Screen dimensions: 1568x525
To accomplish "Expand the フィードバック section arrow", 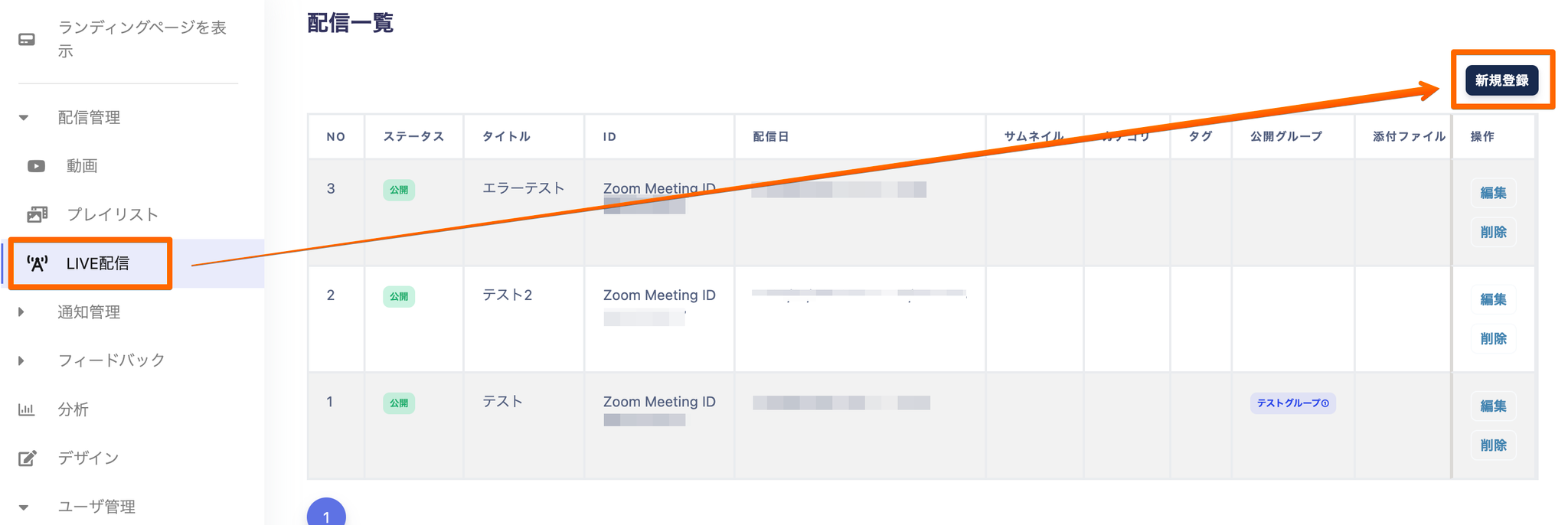I will 21,360.
